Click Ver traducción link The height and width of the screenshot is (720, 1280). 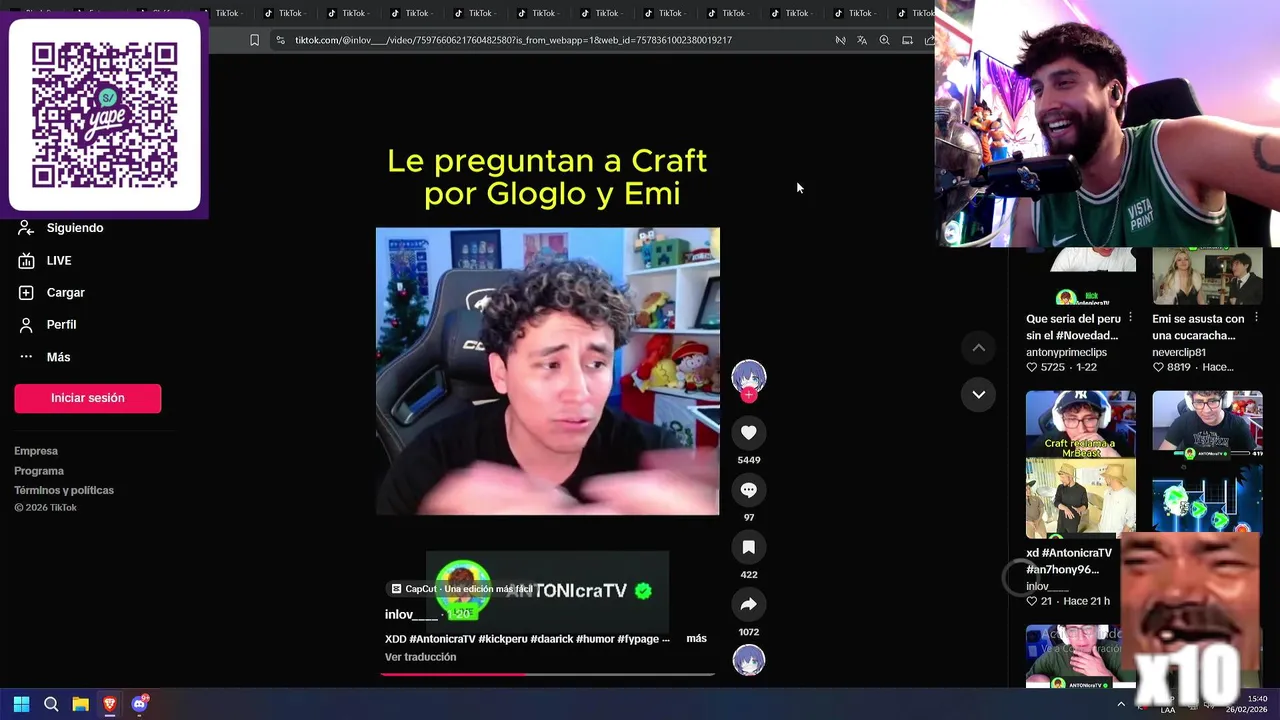(x=420, y=657)
